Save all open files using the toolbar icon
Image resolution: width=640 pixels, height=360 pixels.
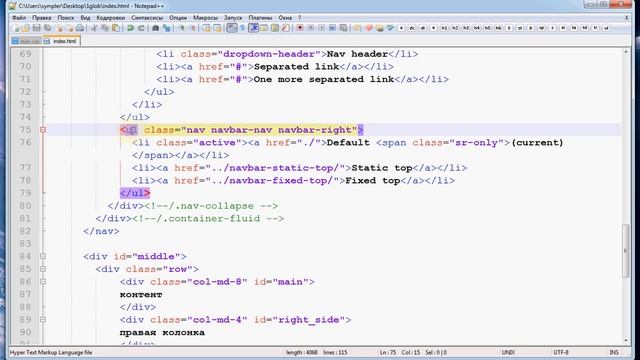pos(47,28)
